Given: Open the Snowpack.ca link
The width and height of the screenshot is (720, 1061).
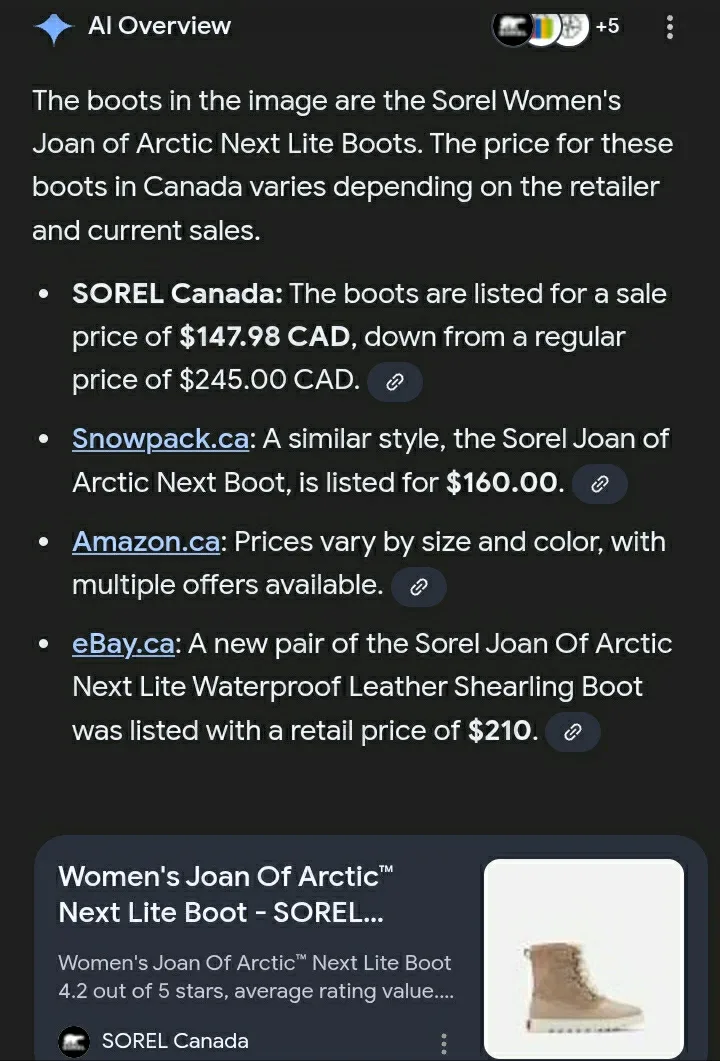Looking at the screenshot, I should pyautogui.click(x=160, y=438).
